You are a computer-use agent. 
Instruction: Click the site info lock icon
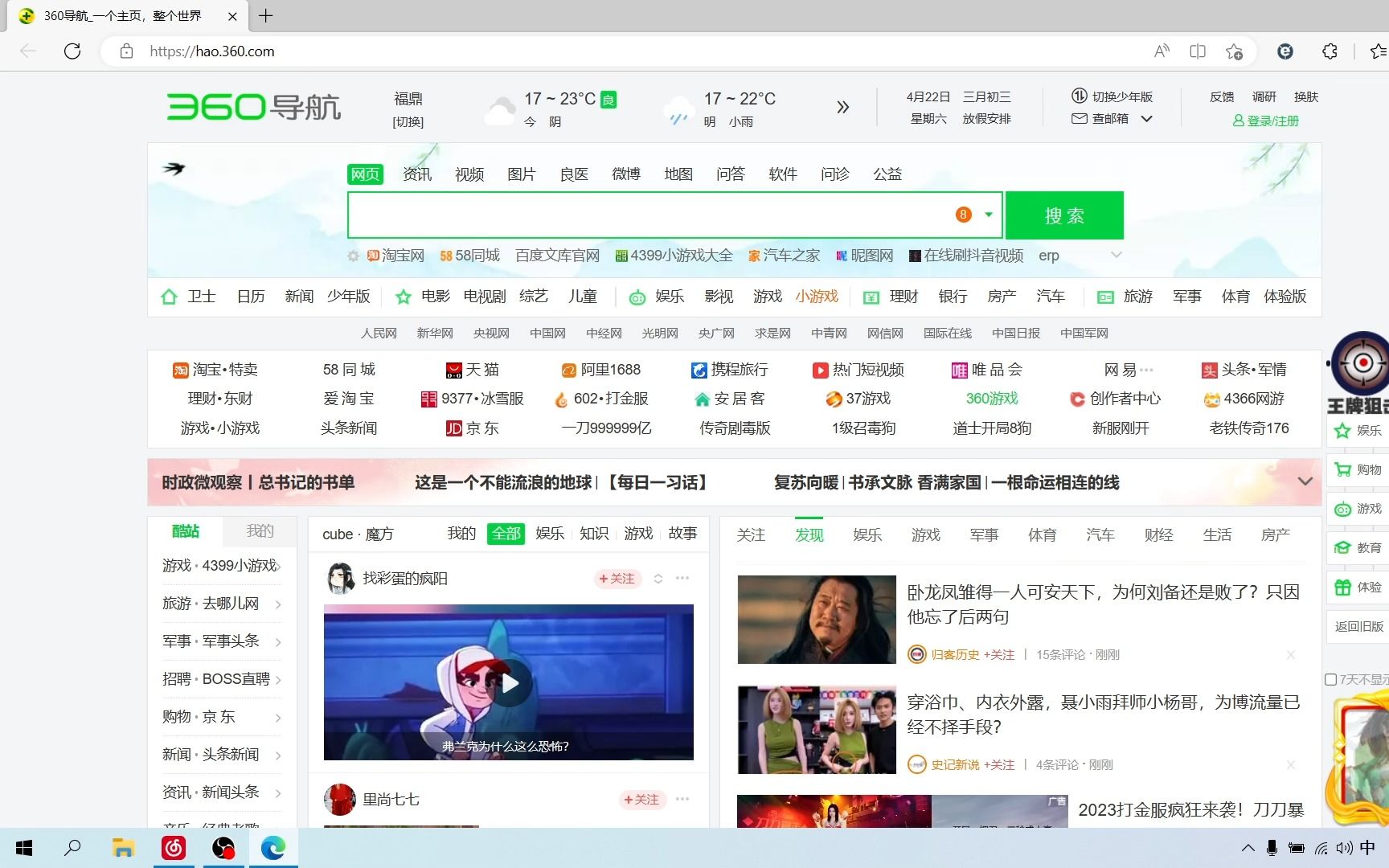(x=126, y=51)
